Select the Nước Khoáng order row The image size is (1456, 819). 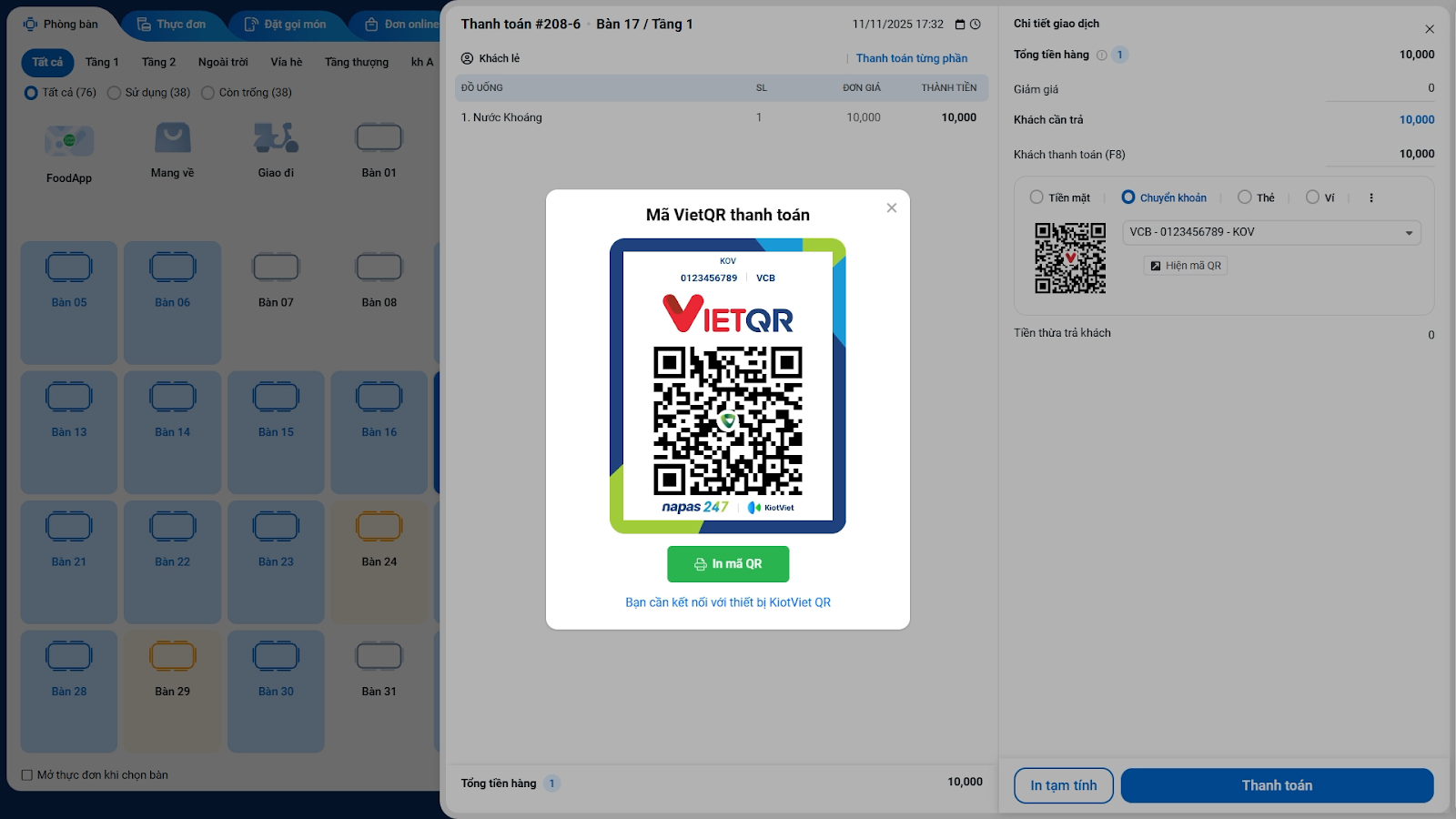point(722,117)
